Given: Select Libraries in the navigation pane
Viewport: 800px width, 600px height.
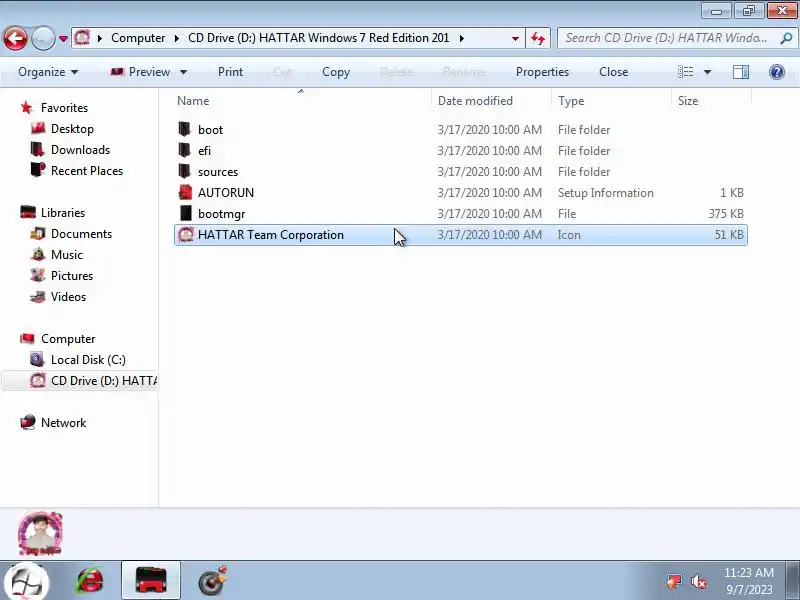Looking at the screenshot, I should coord(63,212).
